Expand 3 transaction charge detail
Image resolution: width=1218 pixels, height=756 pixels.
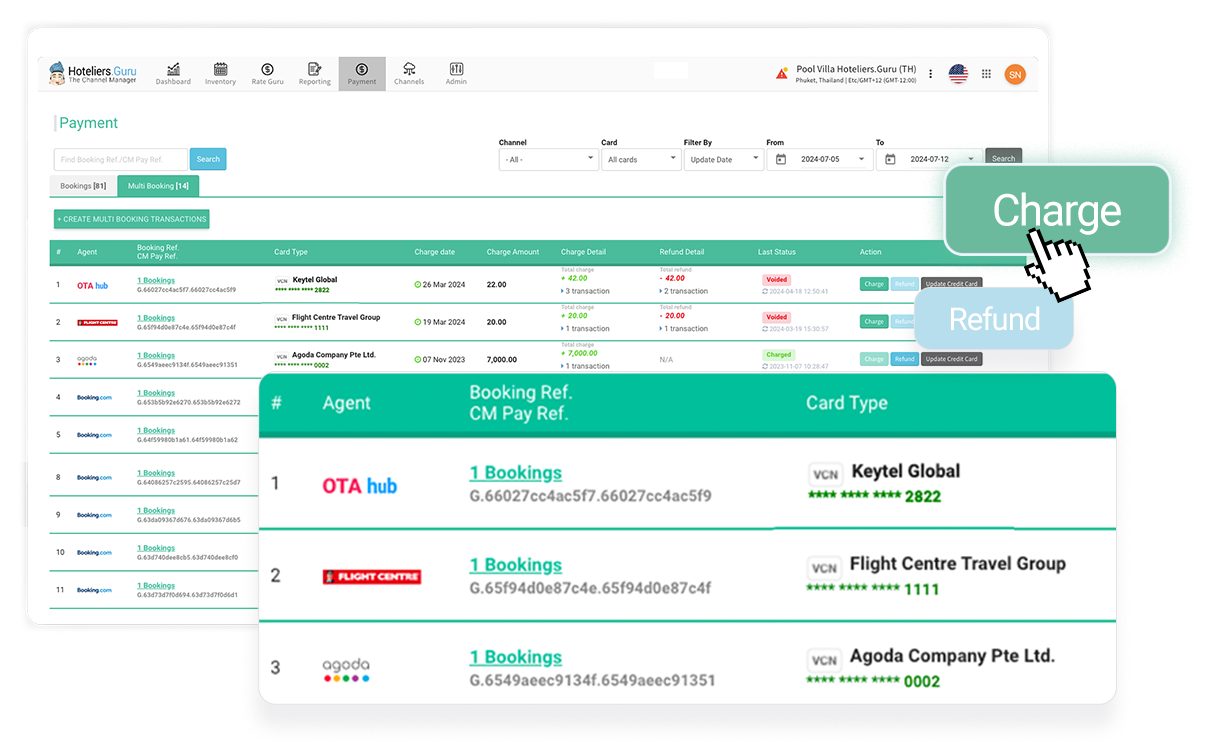point(586,291)
